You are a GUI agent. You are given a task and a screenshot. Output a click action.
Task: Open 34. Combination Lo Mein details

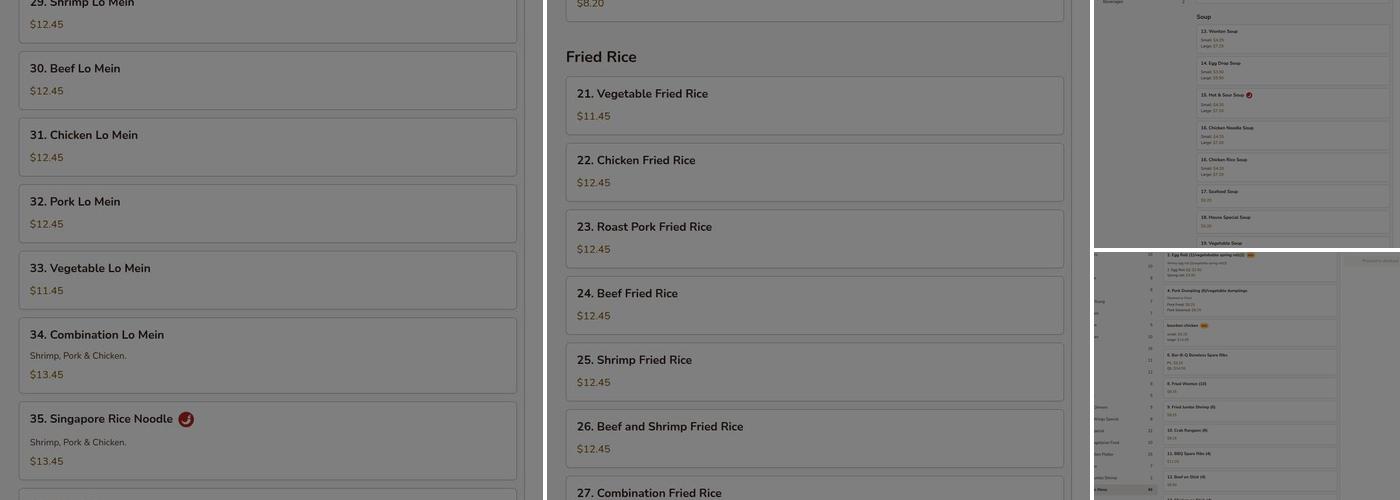(267, 354)
